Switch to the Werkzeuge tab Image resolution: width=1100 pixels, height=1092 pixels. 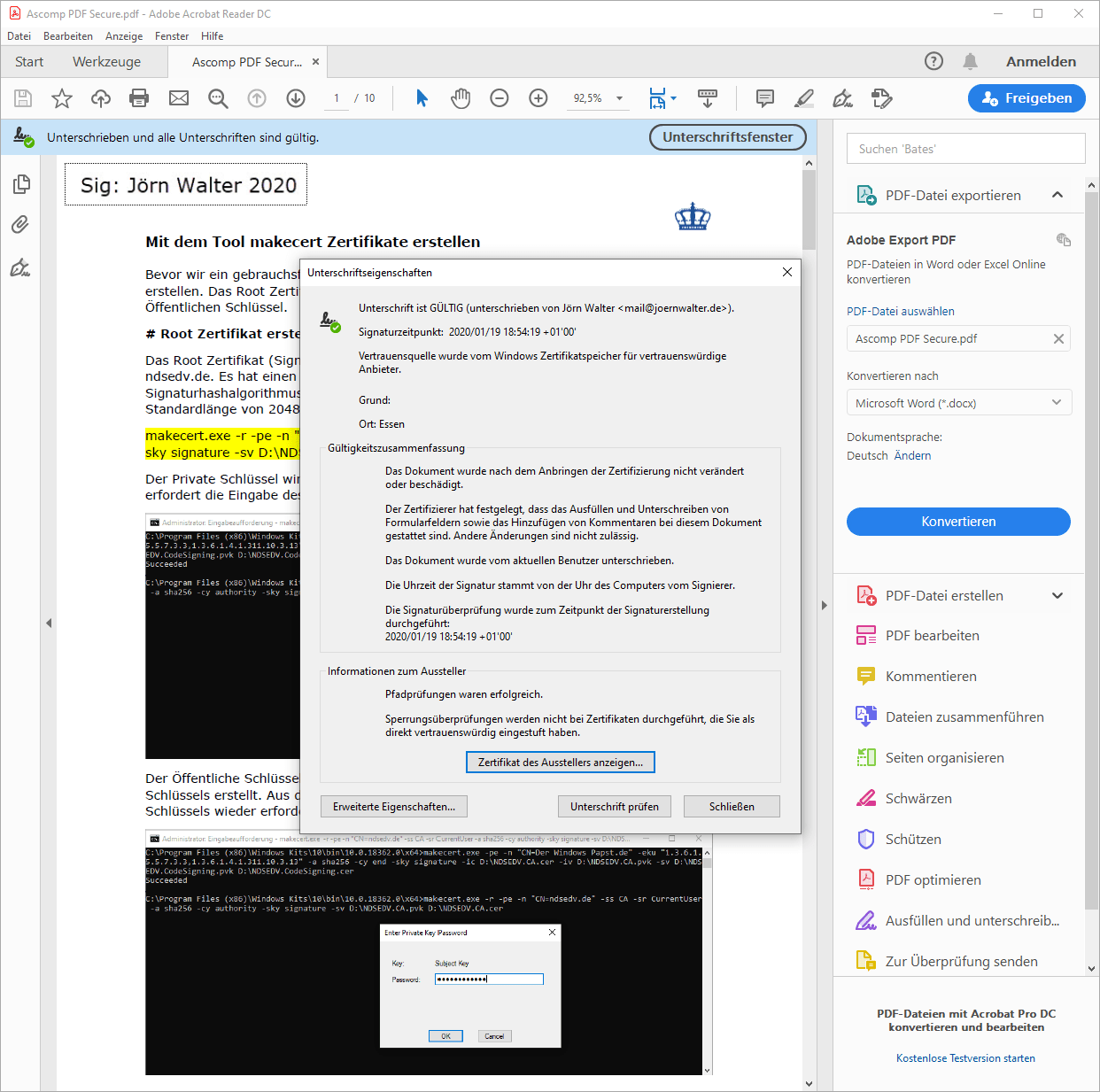[x=106, y=62]
